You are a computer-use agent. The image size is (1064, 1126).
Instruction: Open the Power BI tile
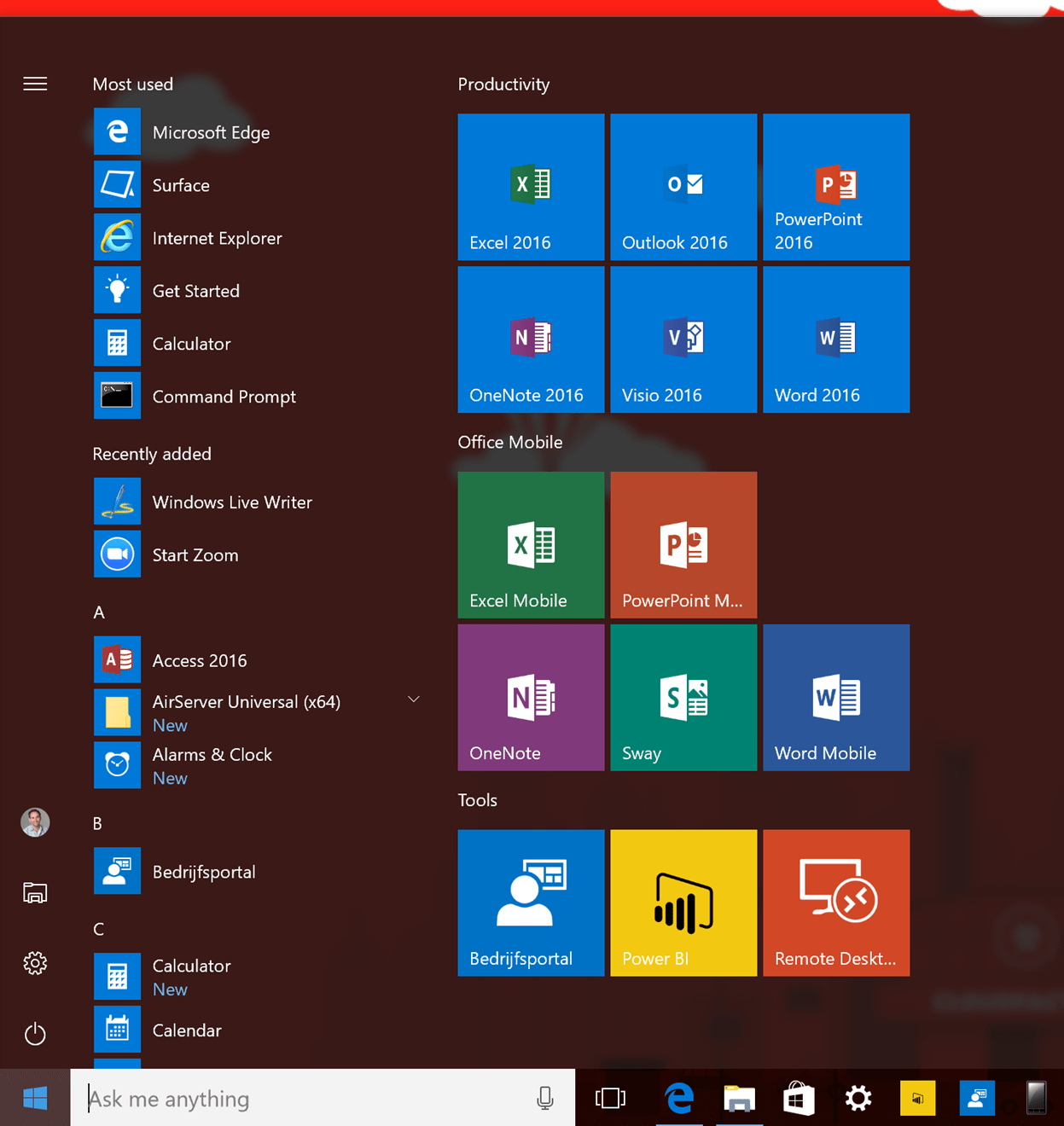click(683, 903)
